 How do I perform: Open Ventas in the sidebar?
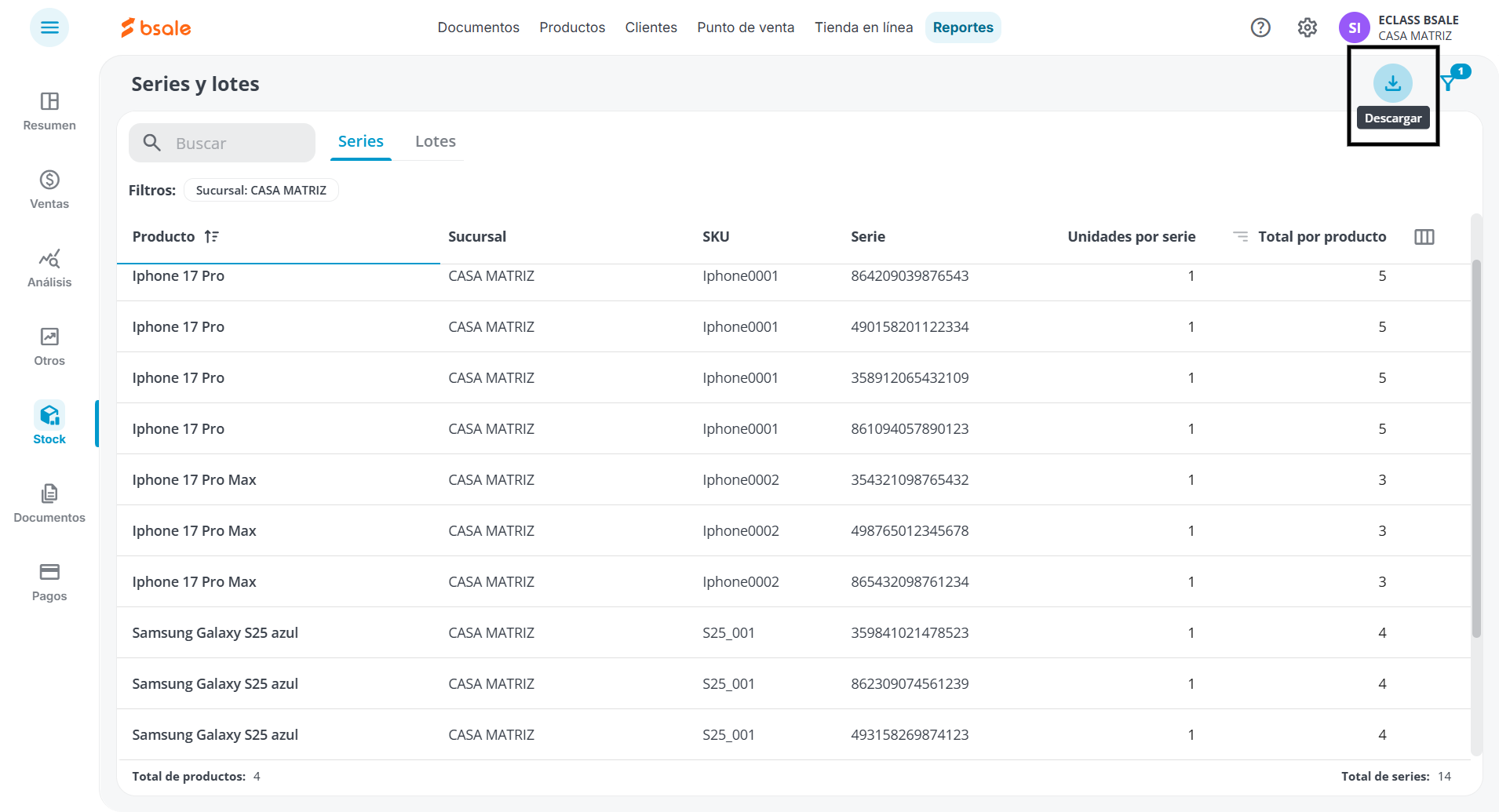pos(49,189)
